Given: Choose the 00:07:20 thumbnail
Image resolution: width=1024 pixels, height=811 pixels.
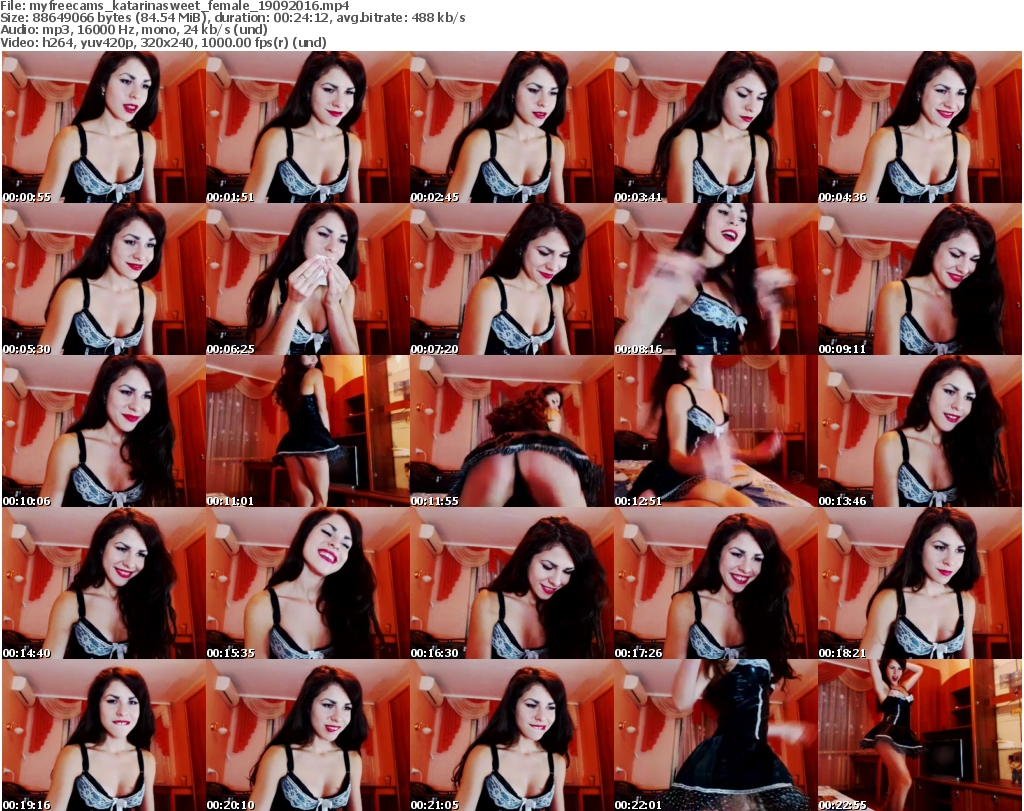Looking at the screenshot, I should coord(511,279).
